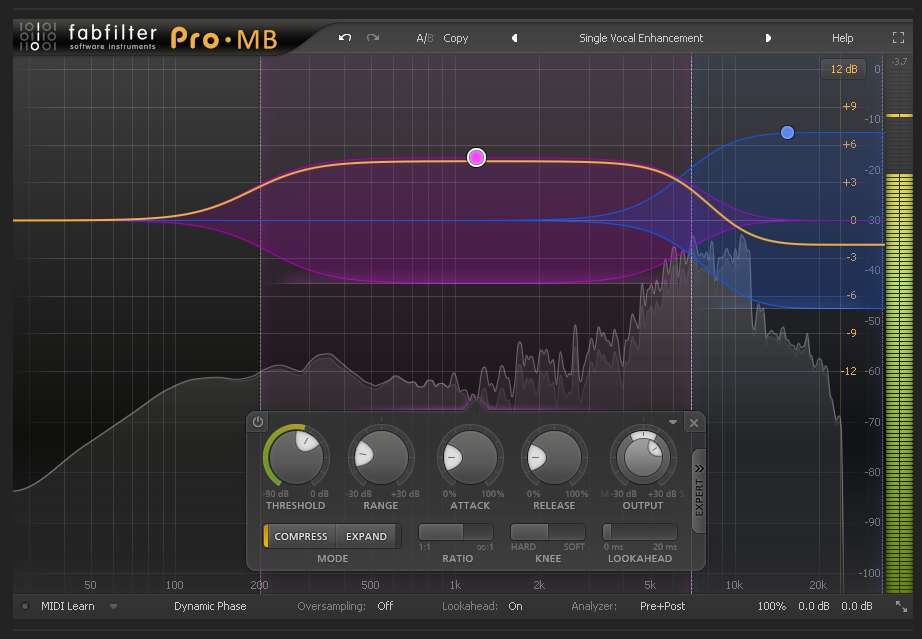Viewport: 922px width, 639px height.
Task: Switch mode to EXPAND
Action: (x=366, y=537)
